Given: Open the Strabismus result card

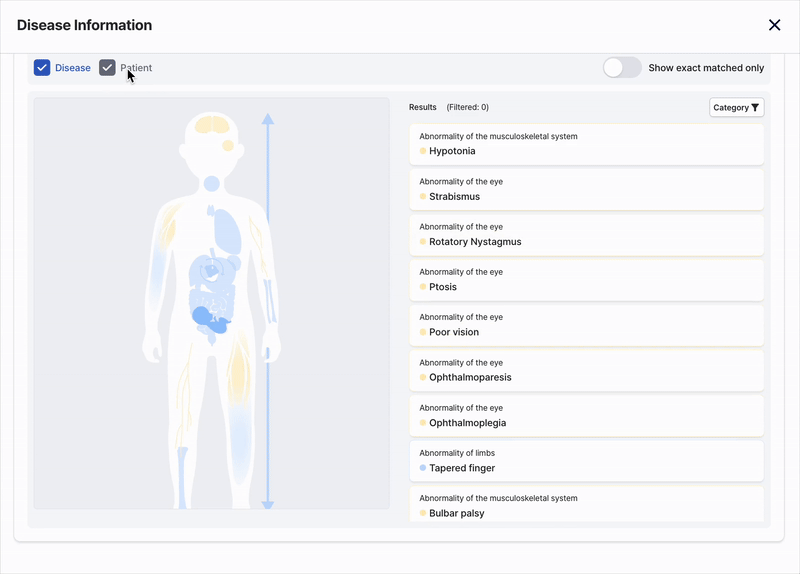Looking at the screenshot, I should point(586,189).
